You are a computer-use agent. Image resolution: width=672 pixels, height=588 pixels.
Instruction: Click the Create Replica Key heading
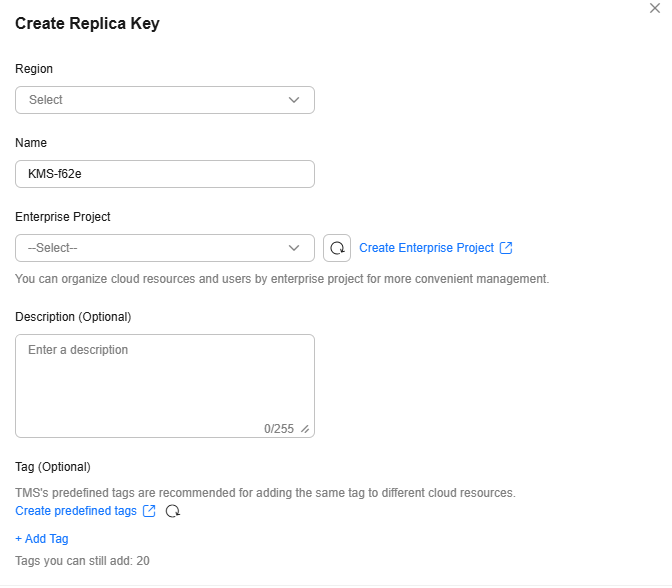[87, 24]
